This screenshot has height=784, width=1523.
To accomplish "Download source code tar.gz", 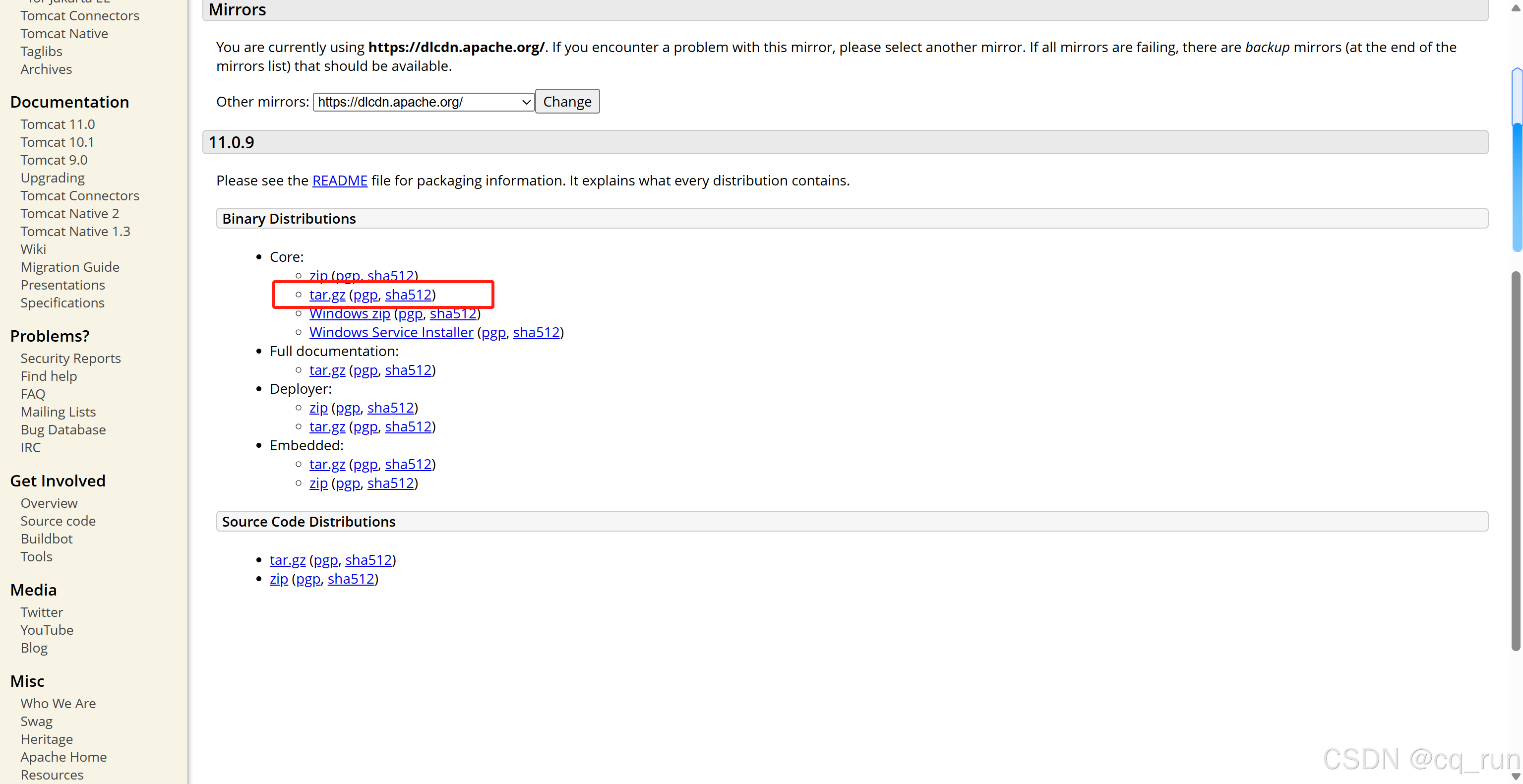I will point(287,560).
